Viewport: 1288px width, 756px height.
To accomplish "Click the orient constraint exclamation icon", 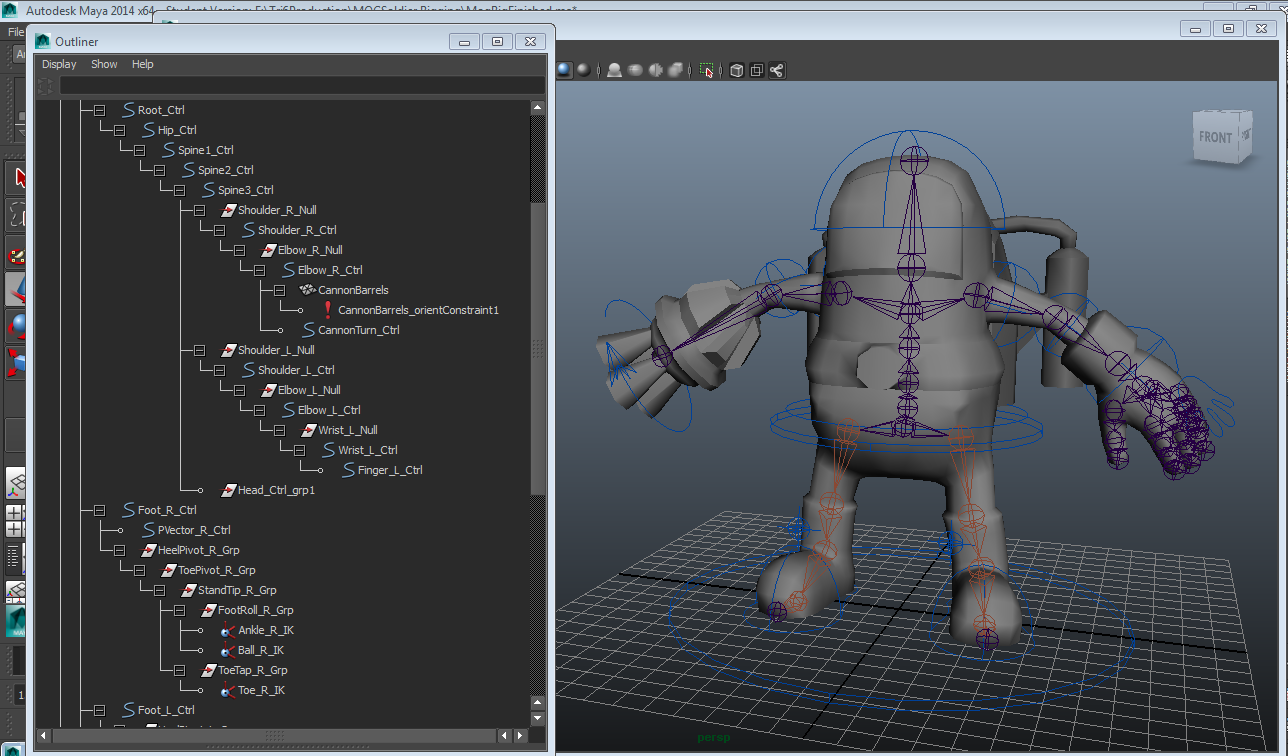I will click(327, 310).
